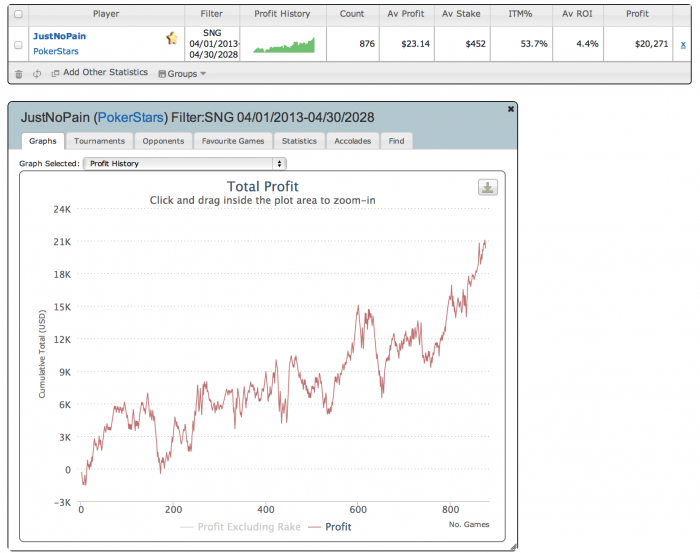This screenshot has width=700, height=553.
Task: Click the SNG date filter cell
Action: coord(212,44)
